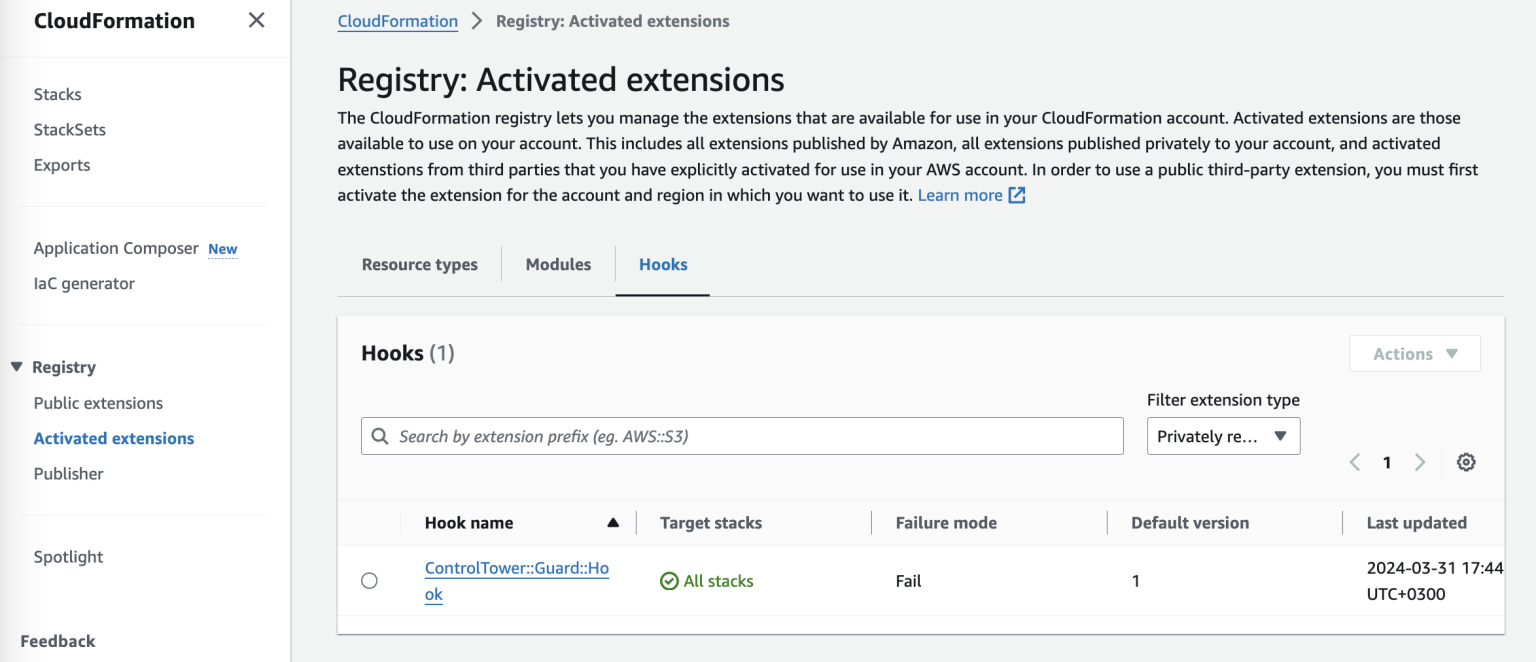Open the Actions dropdown
1536x662 pixels.
pyautogui.click(x=1414, y=354)
